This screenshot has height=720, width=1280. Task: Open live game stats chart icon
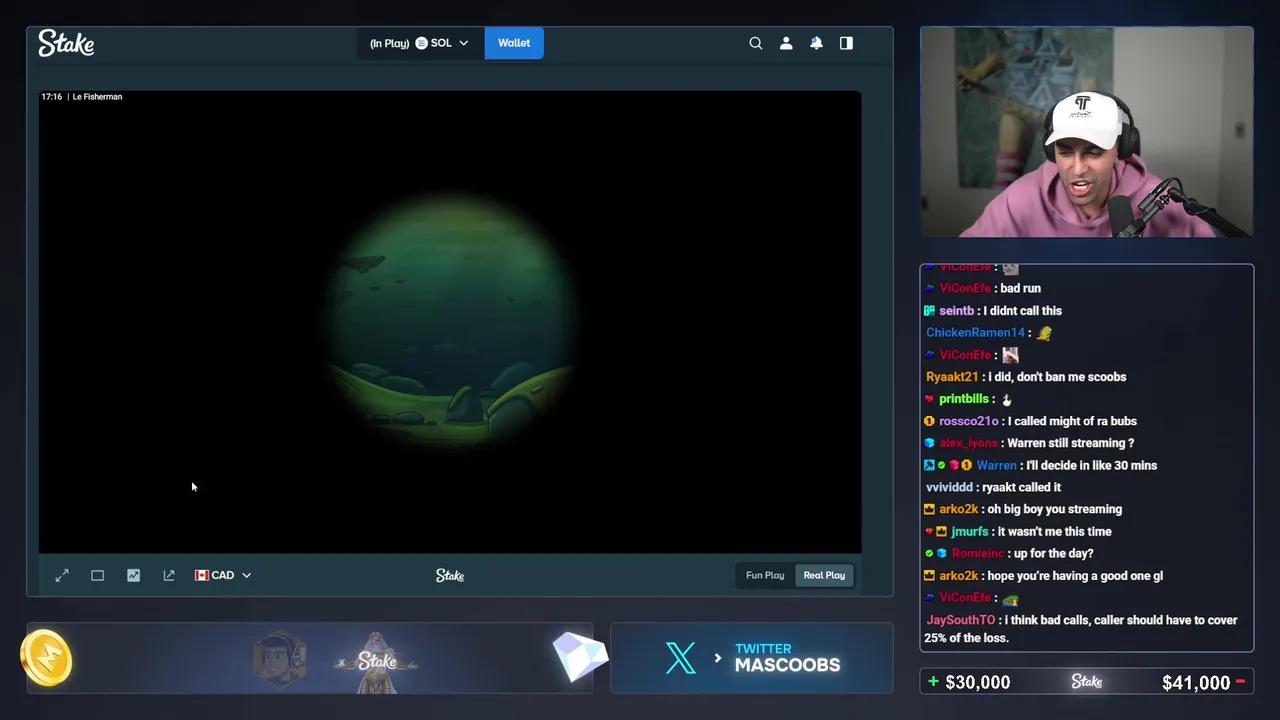(x=133, y=575)
